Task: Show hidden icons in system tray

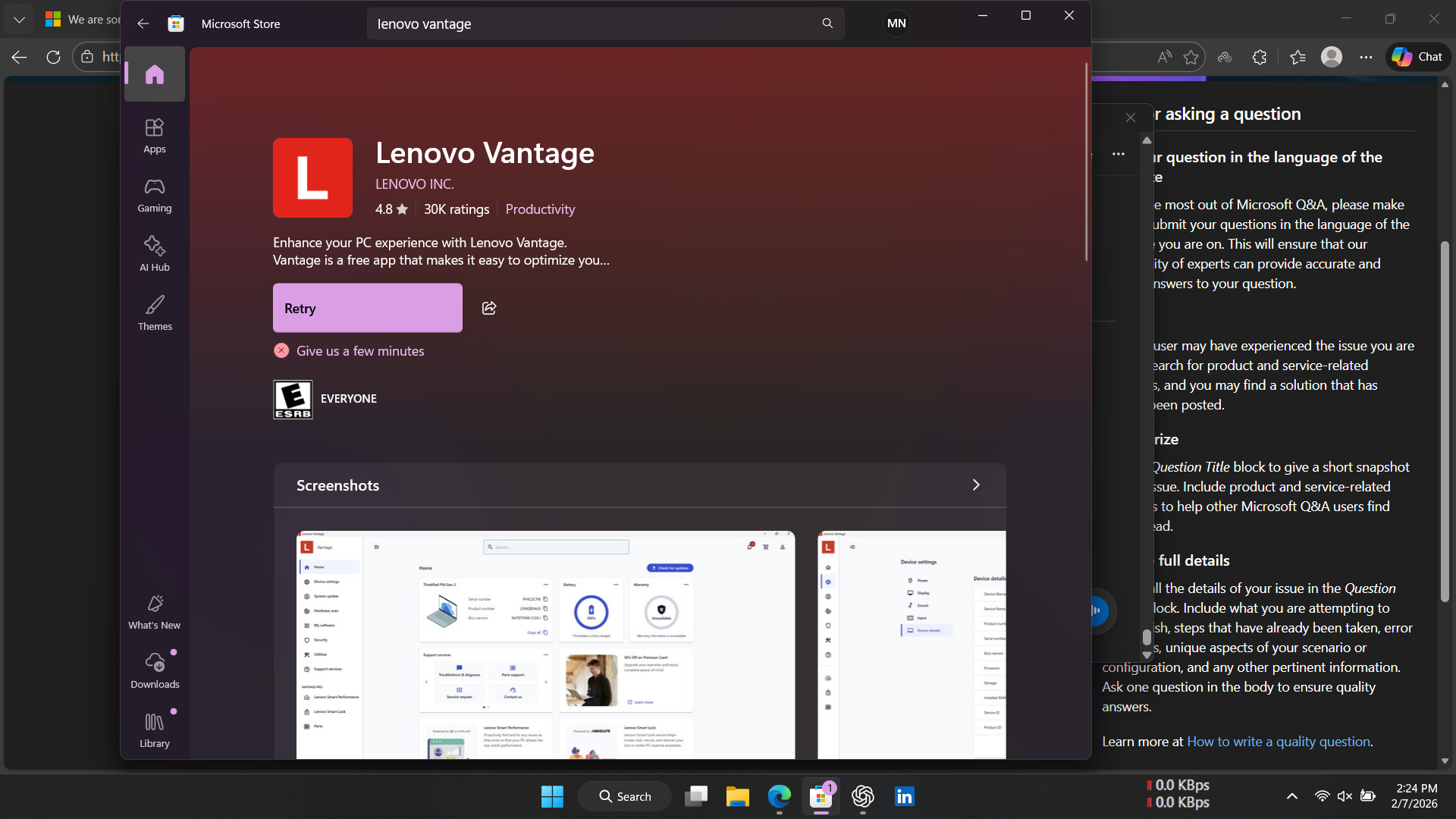Action: 1291,796
